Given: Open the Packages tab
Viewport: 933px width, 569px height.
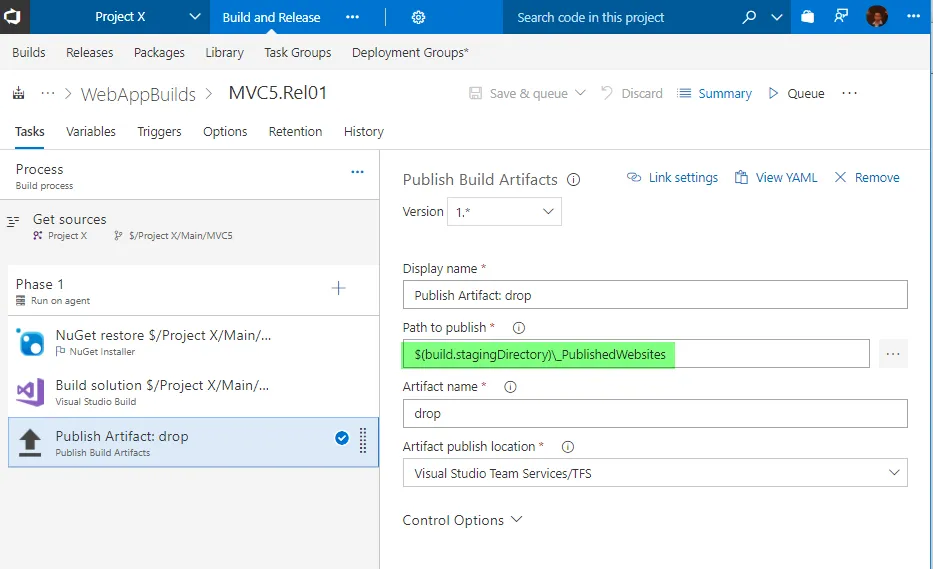Looking at the screenshot, I should pyautogui.click(x=159, y=52).
